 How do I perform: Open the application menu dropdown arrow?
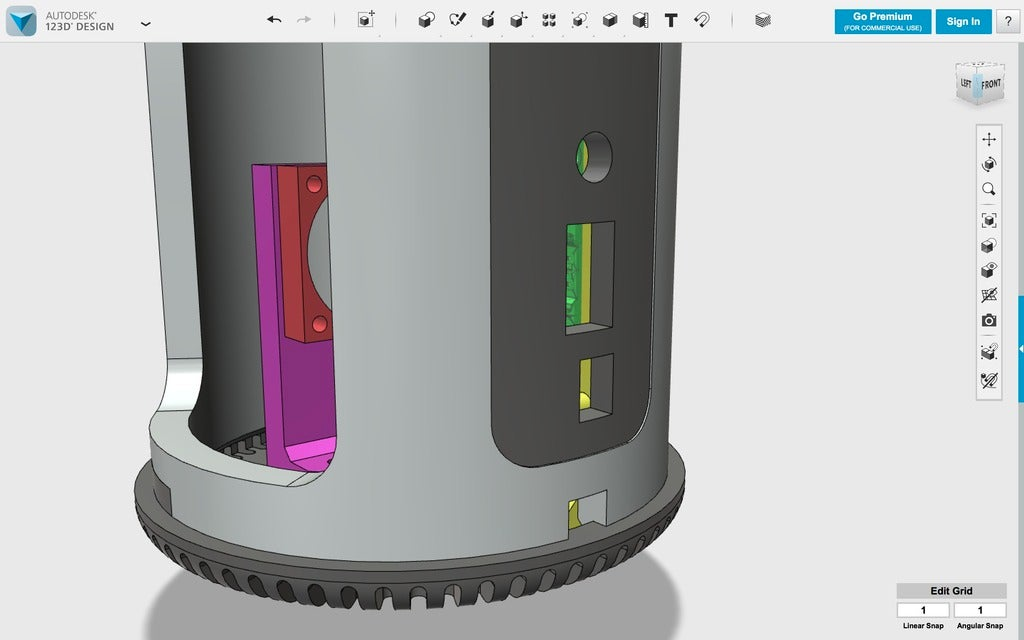(x=146, y=24)
